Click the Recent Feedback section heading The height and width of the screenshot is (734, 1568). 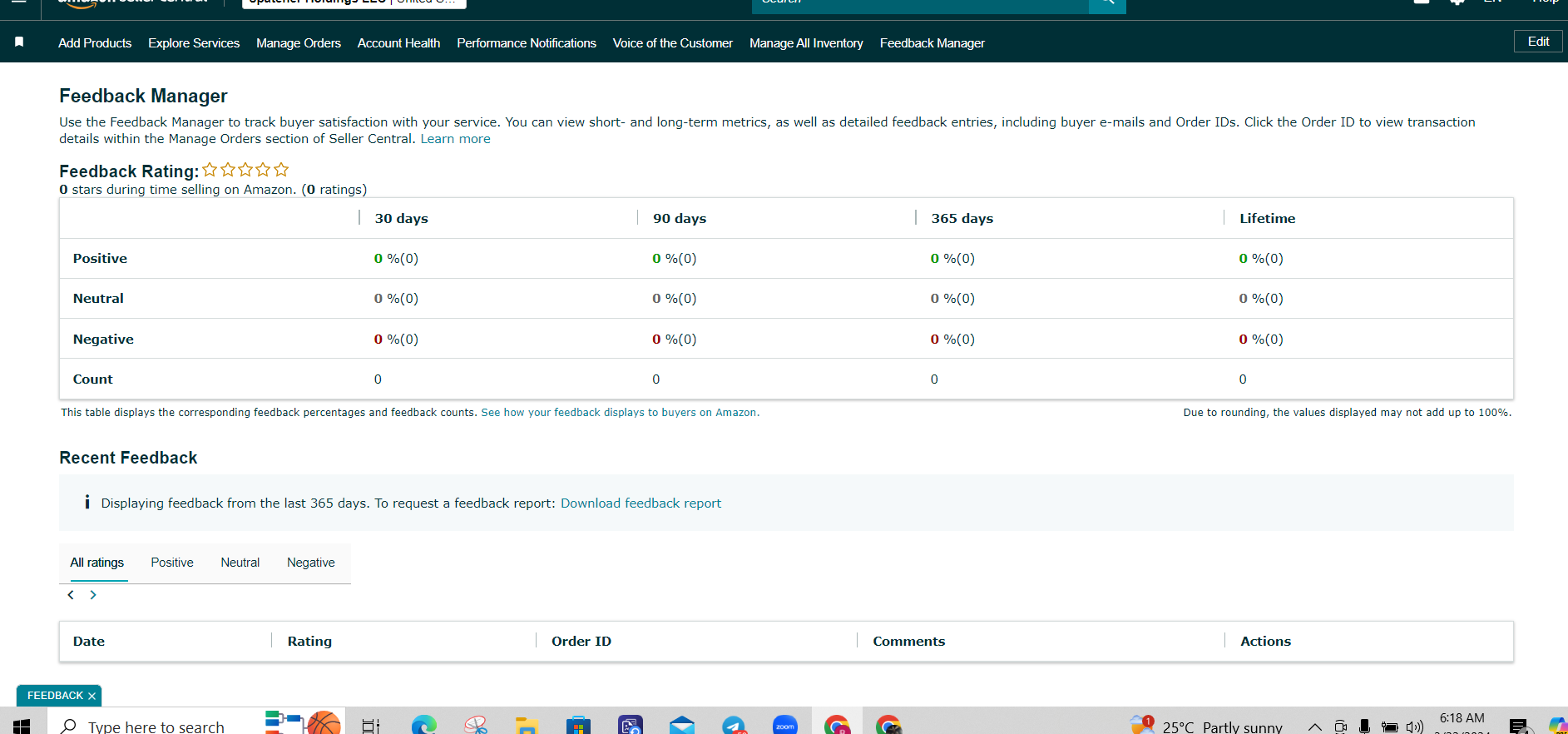128,458
